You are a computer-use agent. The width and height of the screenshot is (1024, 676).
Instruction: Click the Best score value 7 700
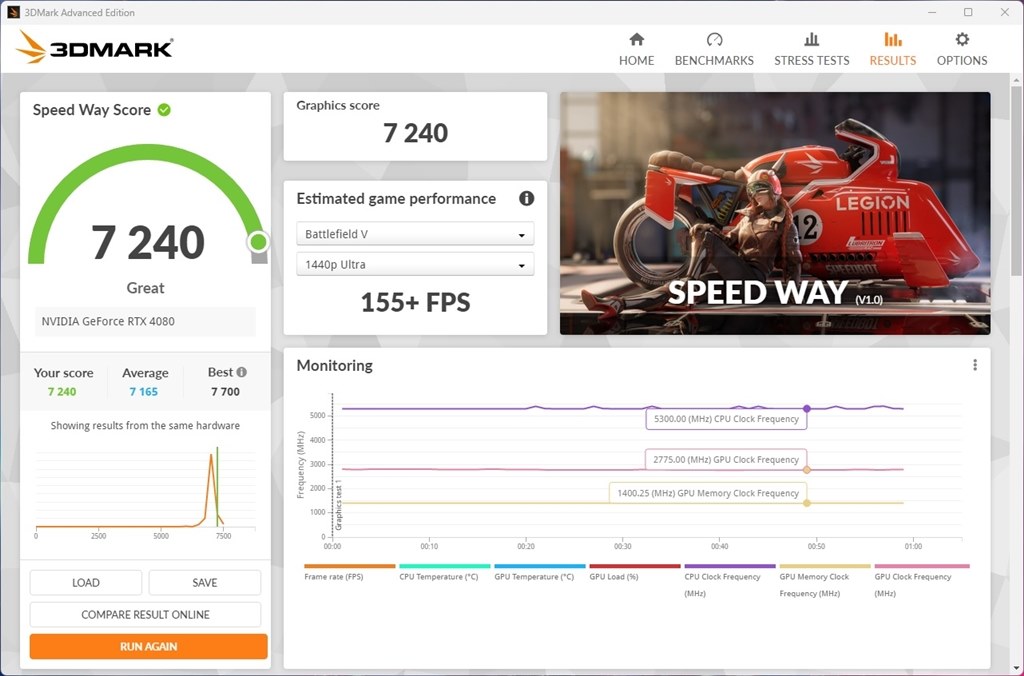click(x=225, y=392)
